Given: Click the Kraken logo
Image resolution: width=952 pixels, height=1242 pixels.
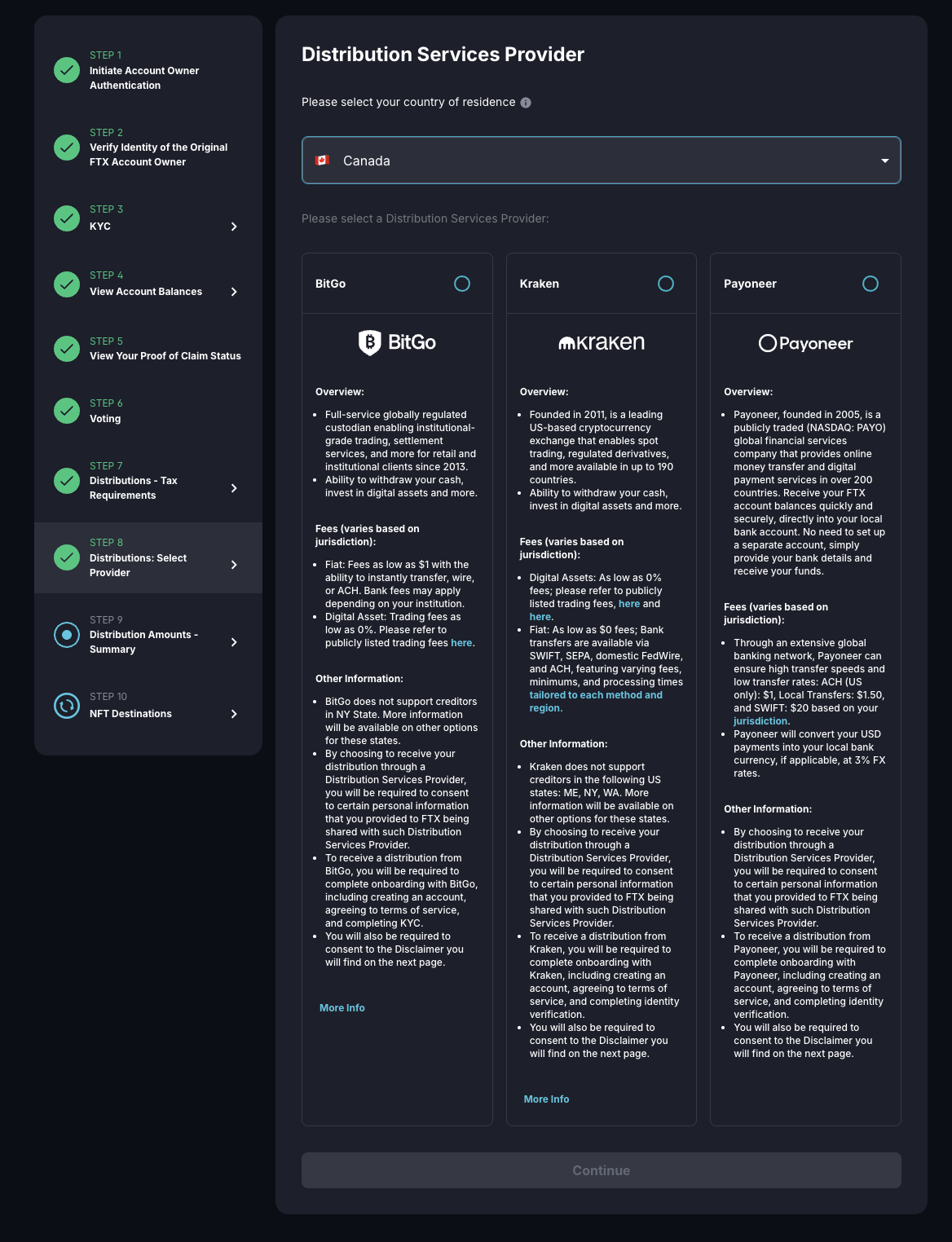Looking at the screenshot, I should pyautogui.click(x=602, y=343).
